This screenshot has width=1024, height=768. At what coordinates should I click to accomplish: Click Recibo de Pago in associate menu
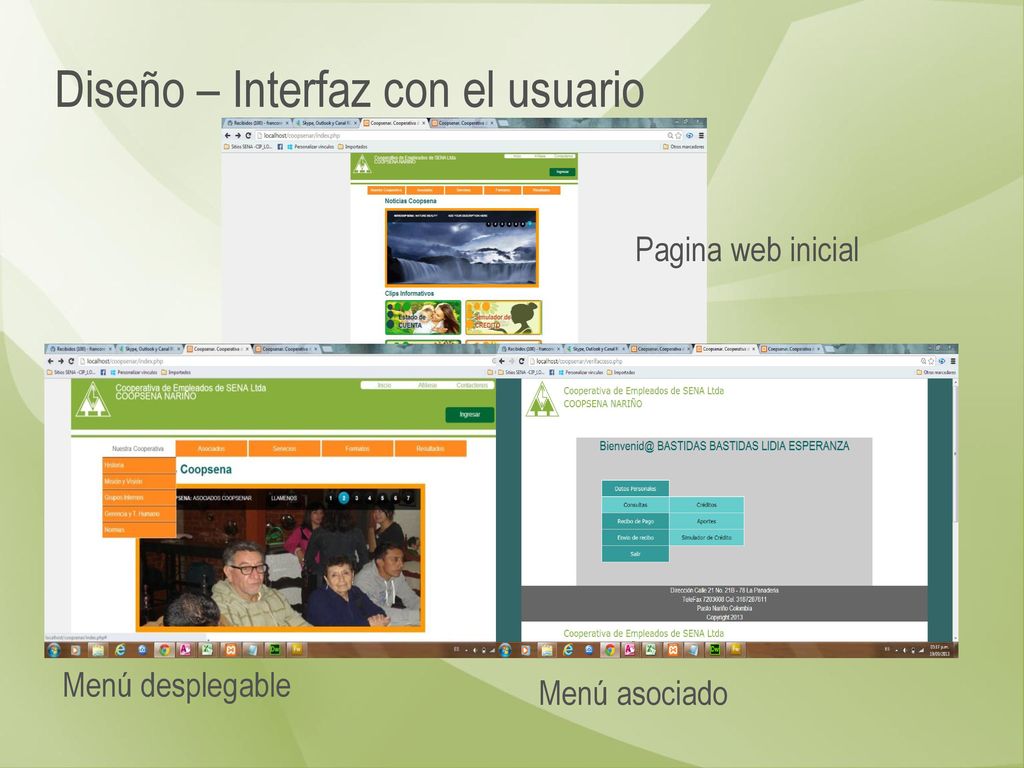click(635, 521)
